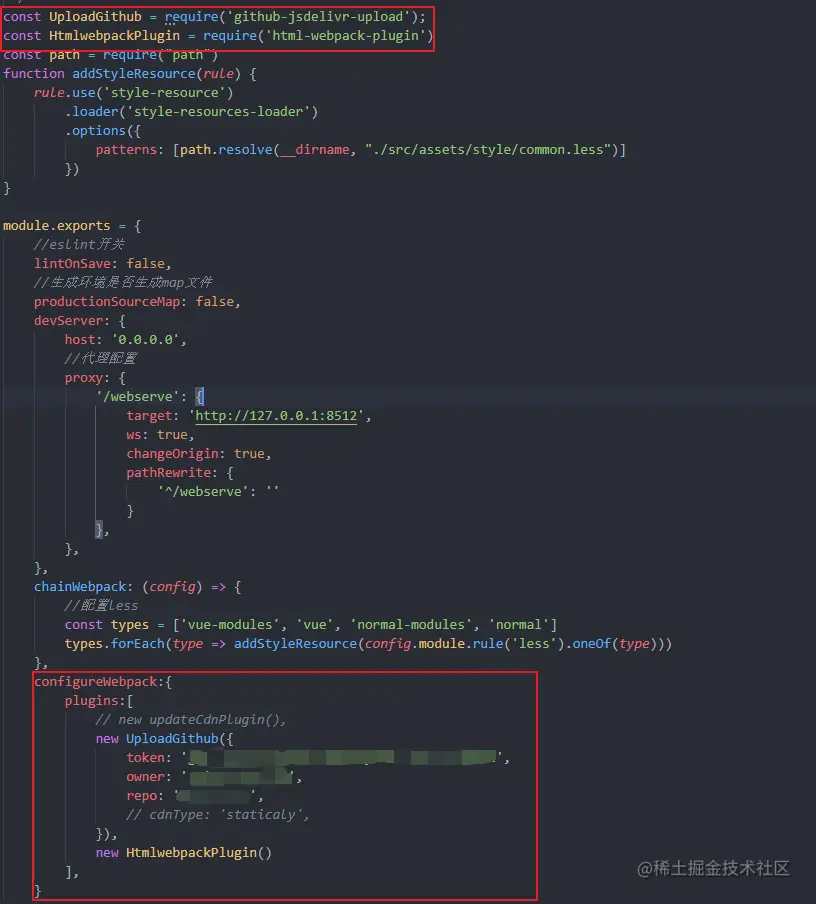Click the '//eslint' comment line
Viewport: 816px width, 904px height.
pyautogui.click(x=79, y=244)
